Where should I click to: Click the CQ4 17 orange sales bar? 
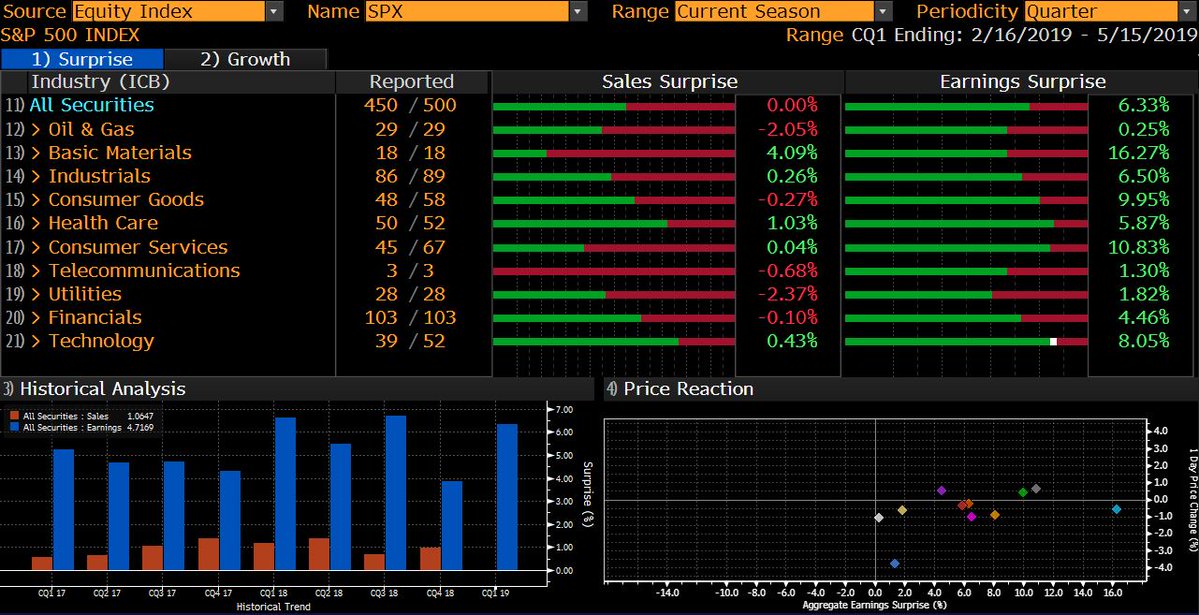pyautogui.click(x=209, y=555)
